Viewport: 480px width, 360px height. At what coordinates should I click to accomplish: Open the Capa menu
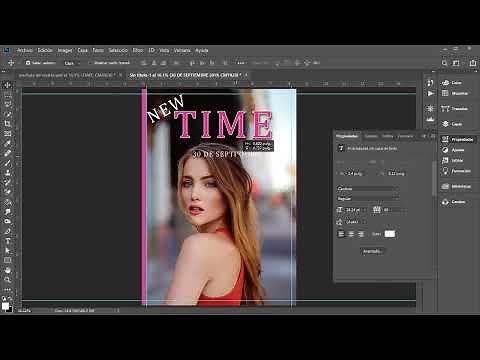click(x=82, y=50)
